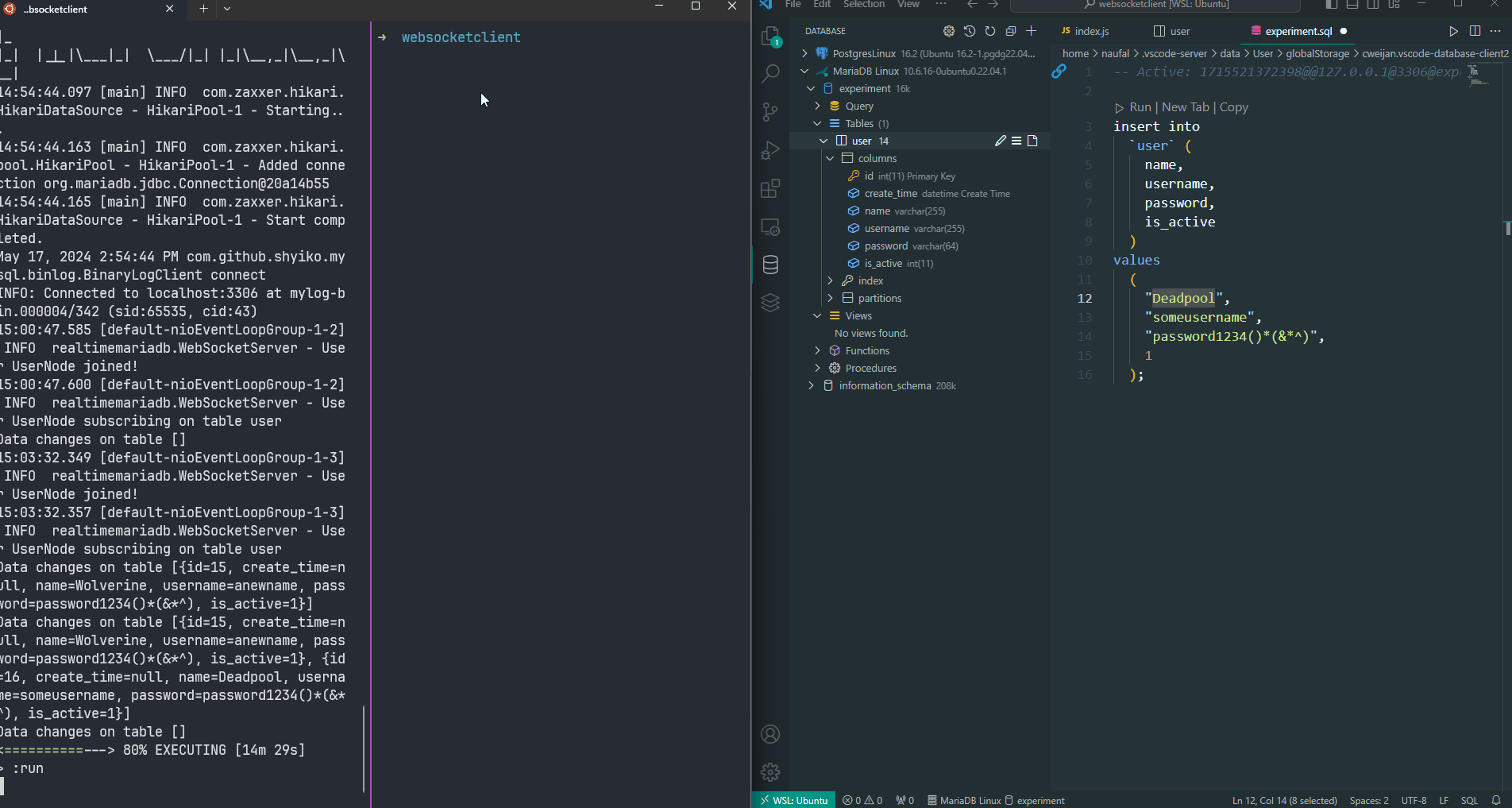Open the View menu
1512x808 pixels.
tap(908, 5)
